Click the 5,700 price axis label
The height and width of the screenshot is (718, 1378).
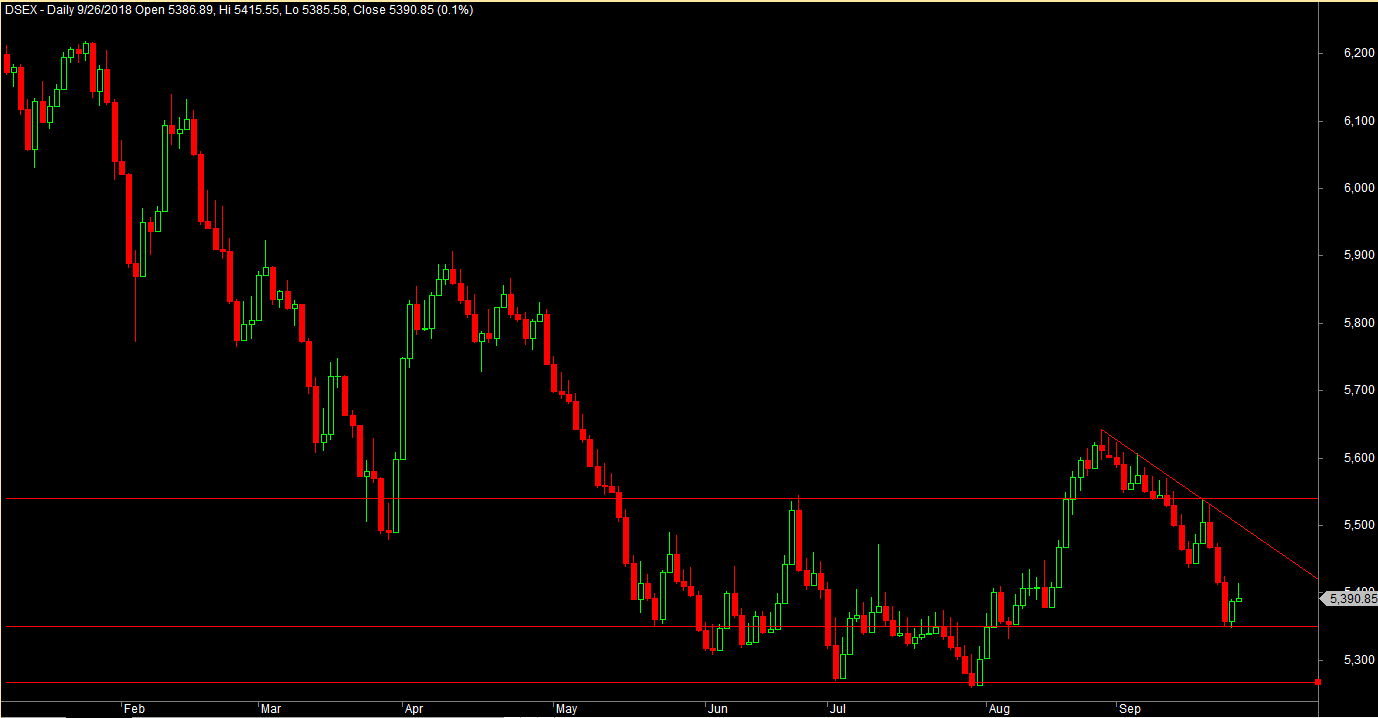(1359, 391)
